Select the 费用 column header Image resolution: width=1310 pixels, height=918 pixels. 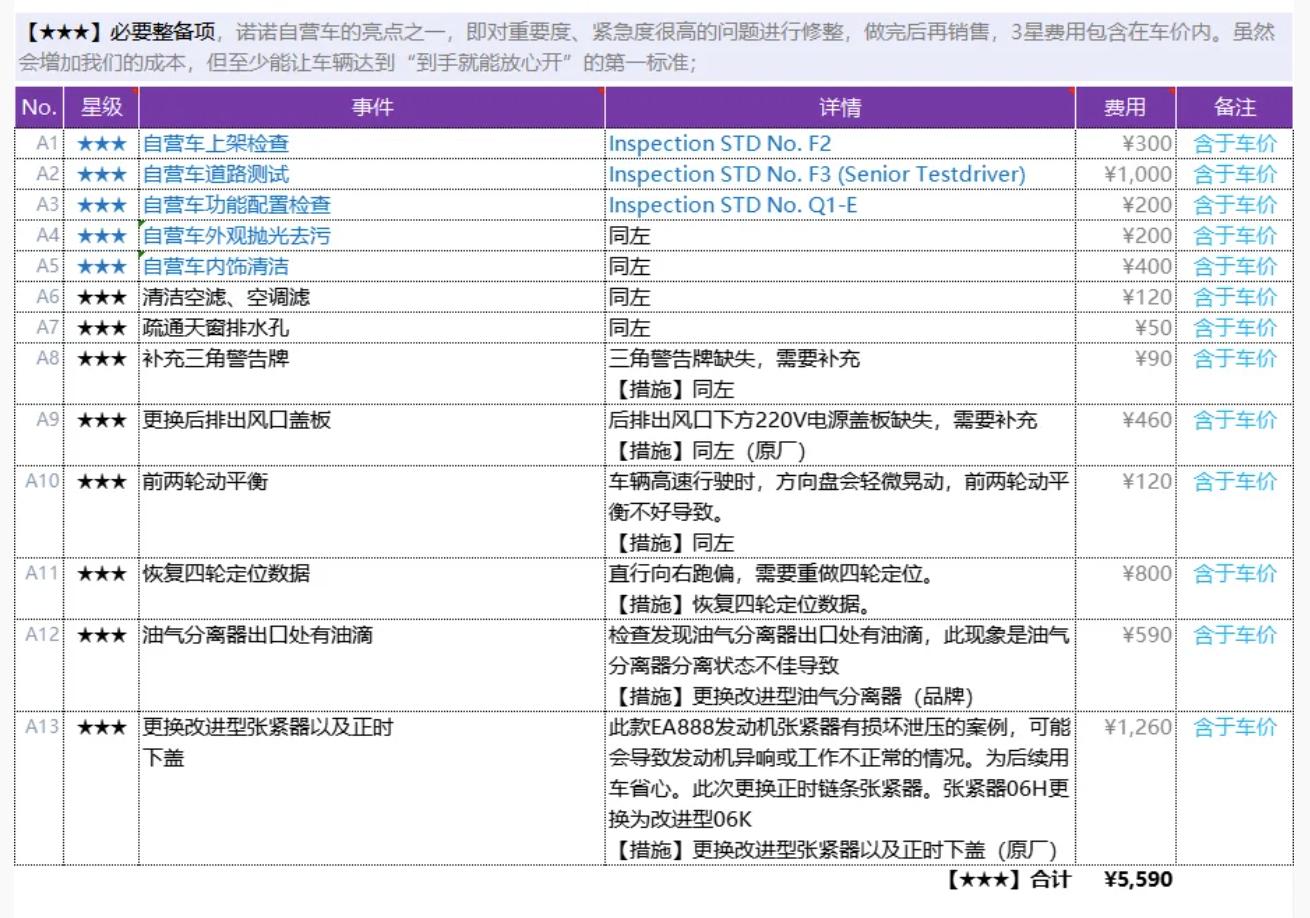pyautogui.click(x=1126, y=107)
